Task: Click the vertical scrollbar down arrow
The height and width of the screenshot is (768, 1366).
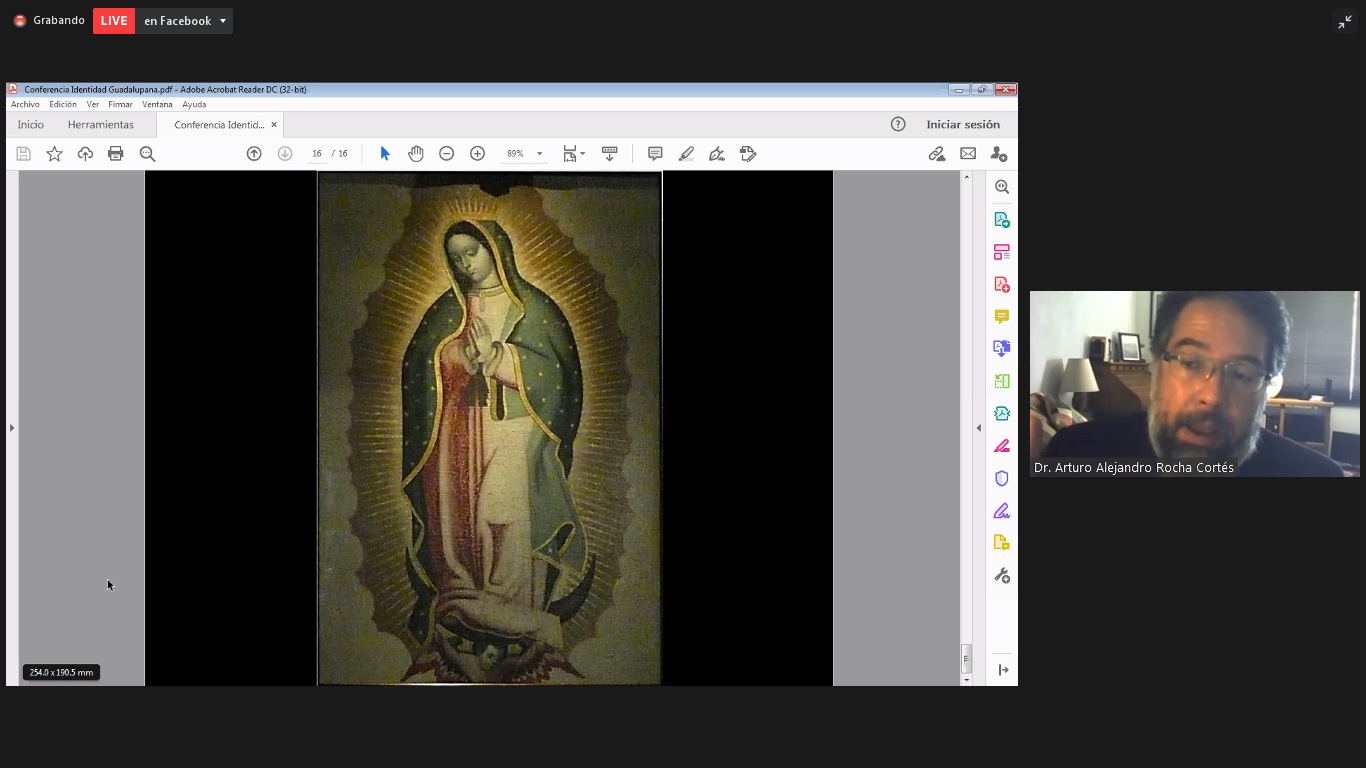Action: [x=966, y=680]
